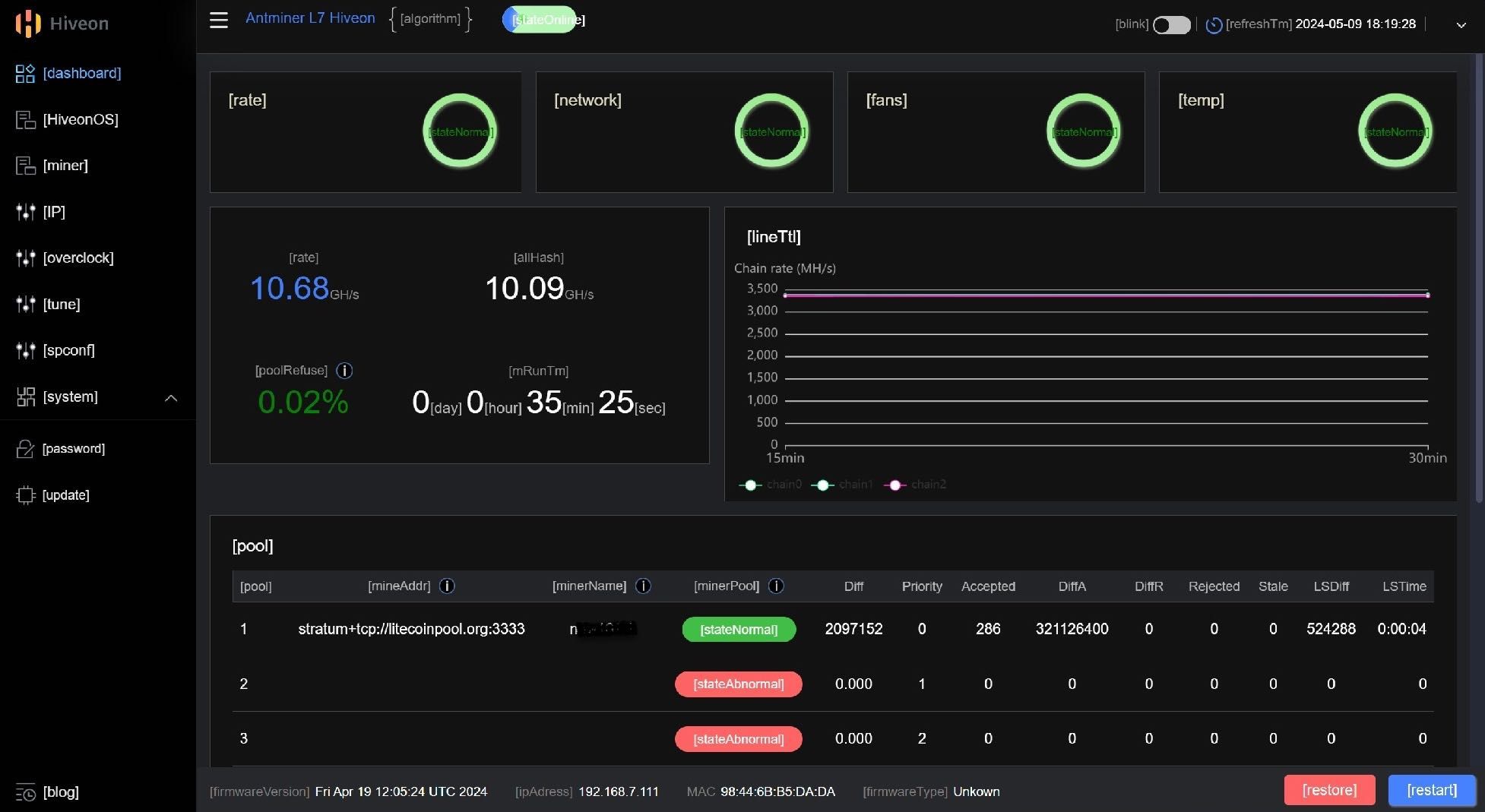
Task: Click the stateOnline status badge
Action: click(540, 20)
